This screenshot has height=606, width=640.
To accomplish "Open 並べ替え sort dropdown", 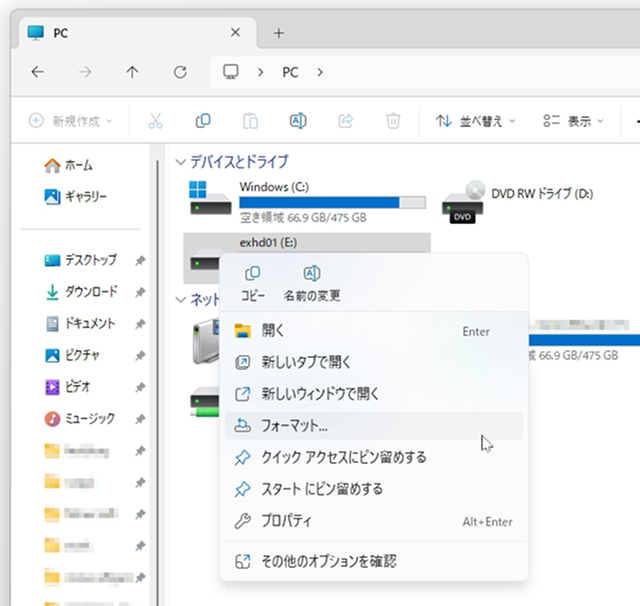I will (x=475, y=121).
